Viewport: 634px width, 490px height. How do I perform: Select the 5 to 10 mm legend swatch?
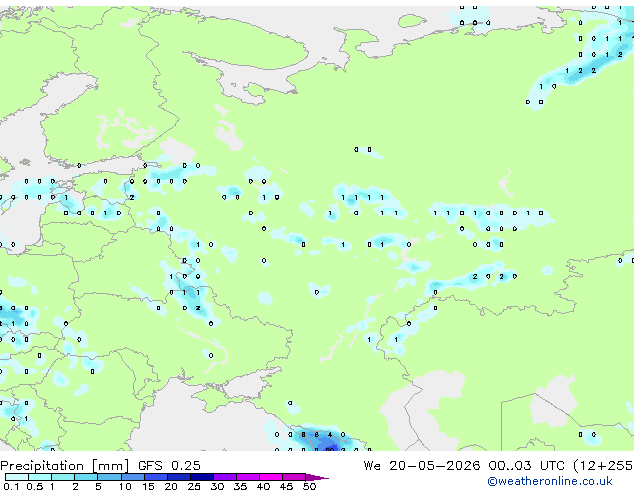point(109,477)
